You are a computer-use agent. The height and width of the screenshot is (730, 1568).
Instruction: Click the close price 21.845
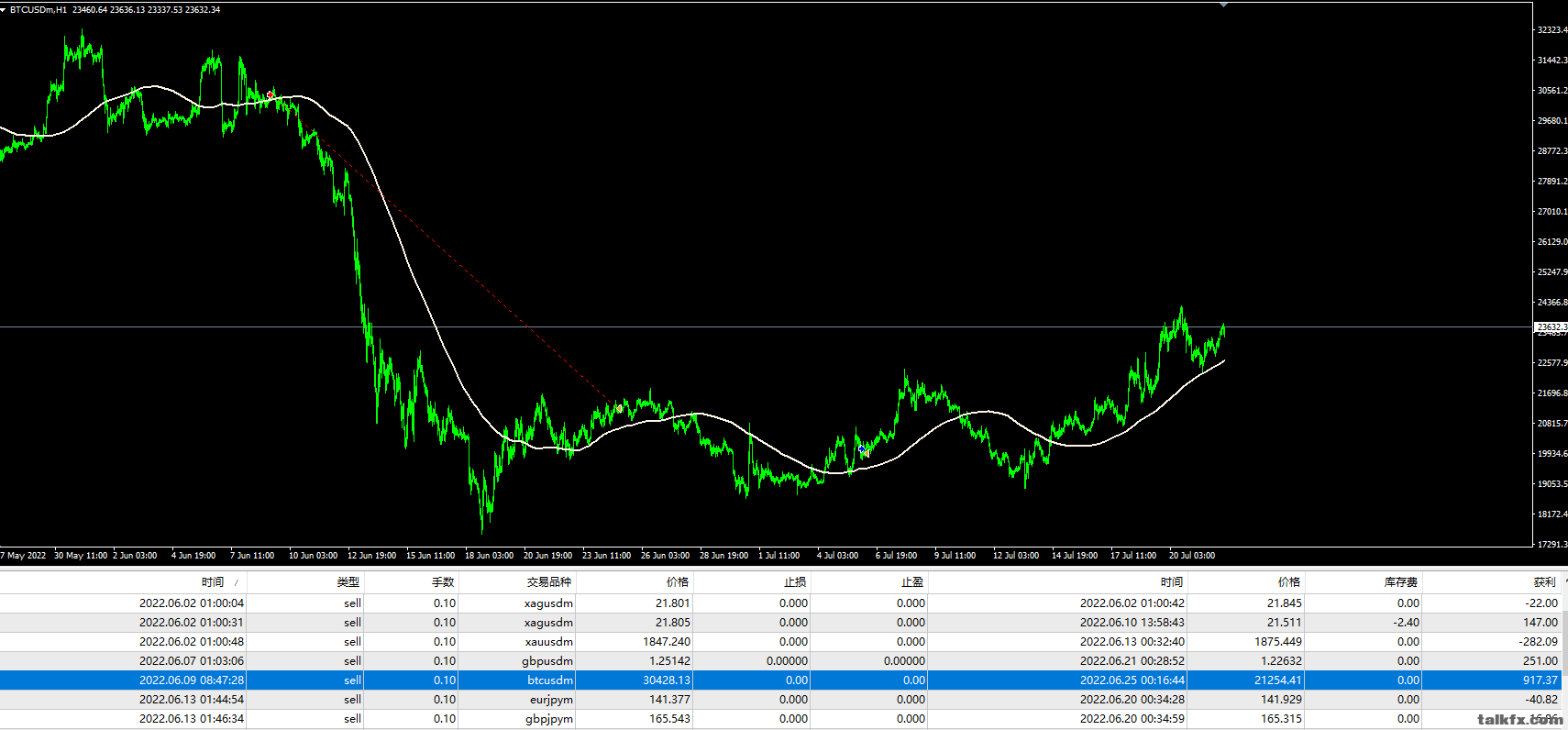[x=1285, y=603]
